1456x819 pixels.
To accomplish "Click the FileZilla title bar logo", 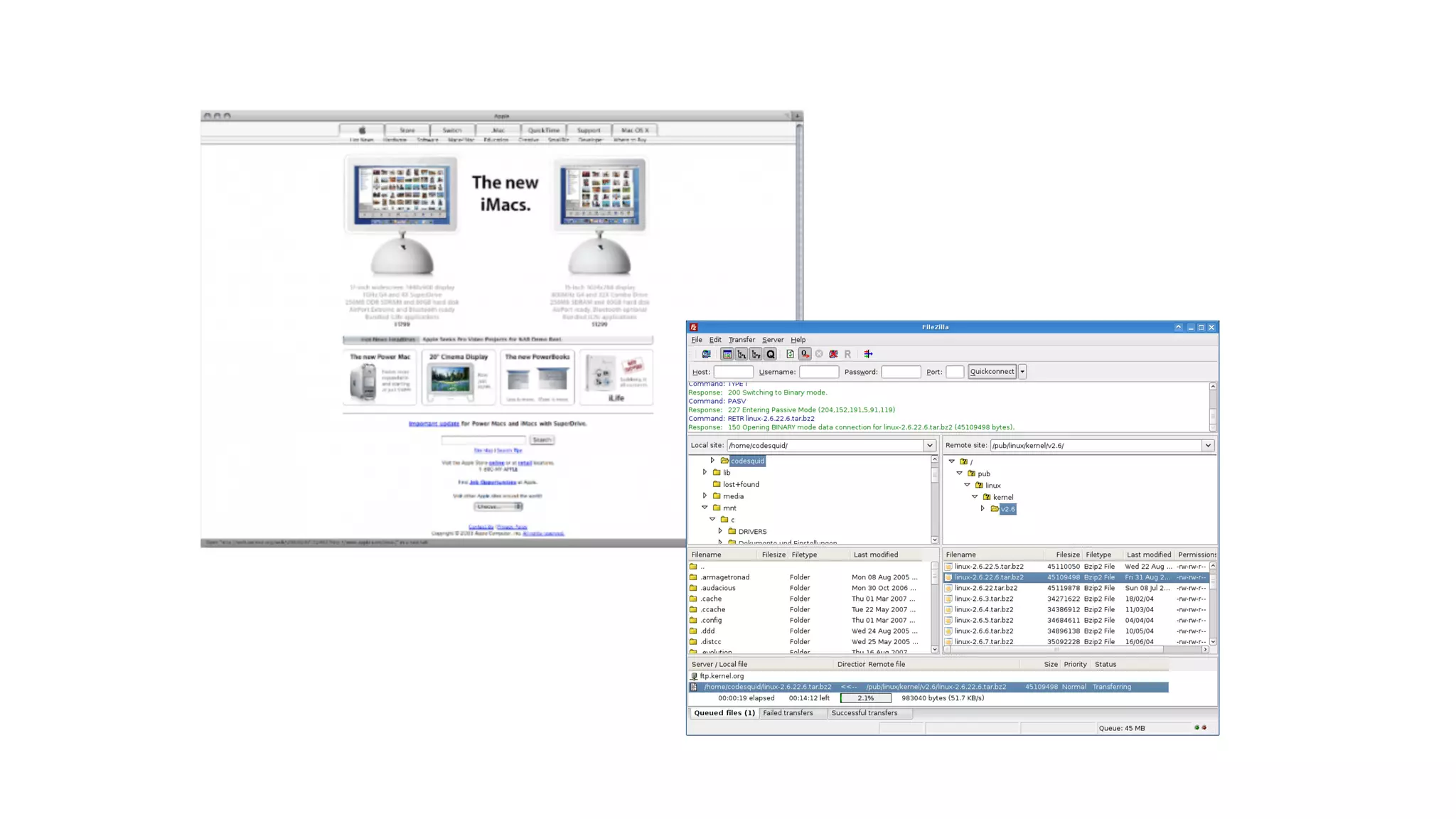I will [x=694, y=327].
